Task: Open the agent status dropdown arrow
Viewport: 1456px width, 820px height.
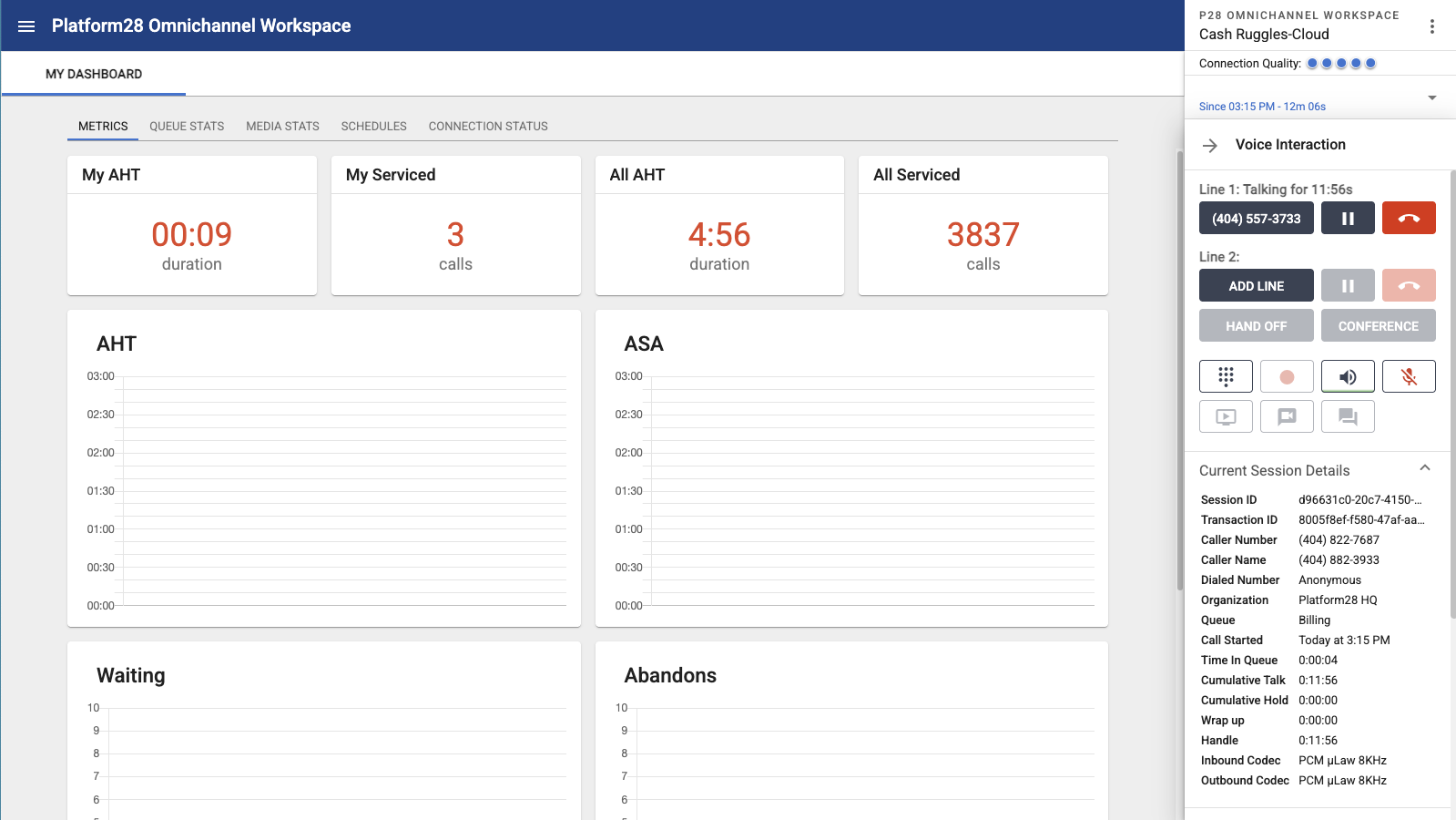Action: coord(1431,97)
